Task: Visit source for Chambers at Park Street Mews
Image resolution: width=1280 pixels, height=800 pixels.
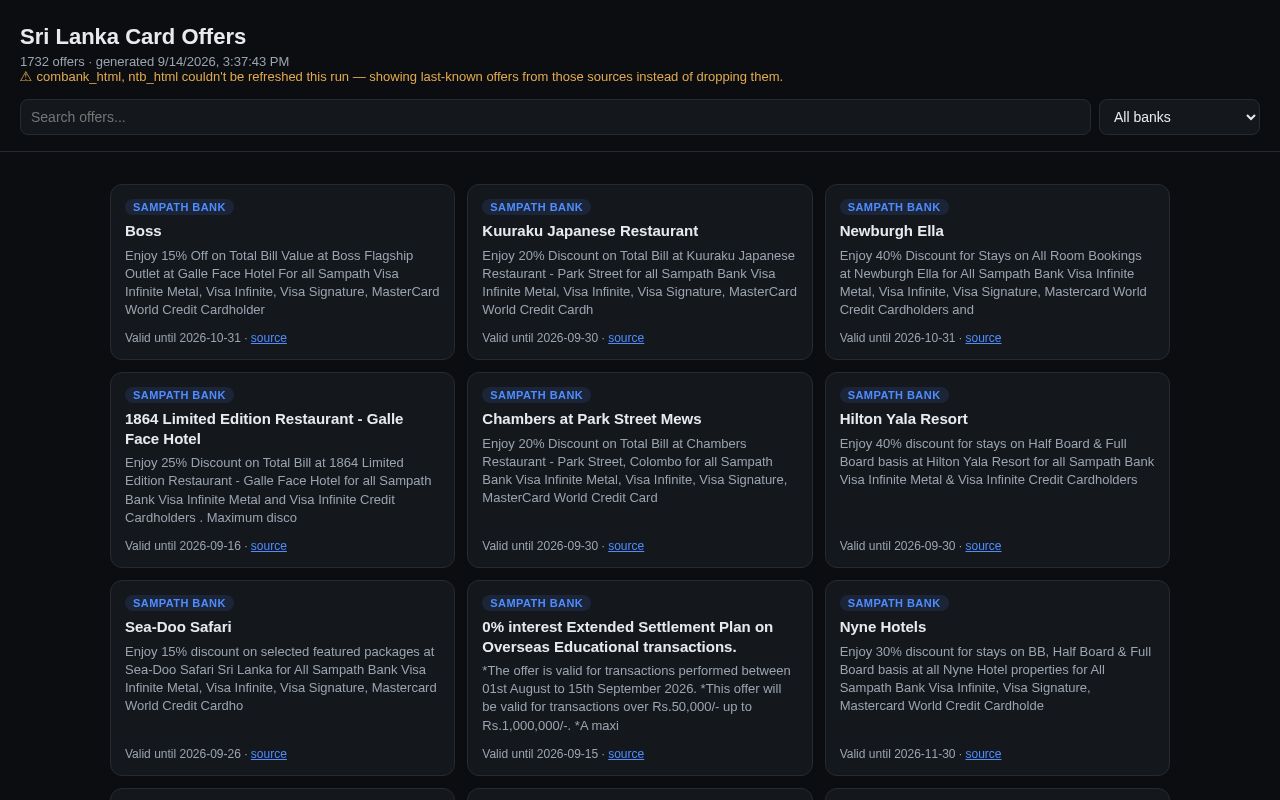Action: pos(626,546)
